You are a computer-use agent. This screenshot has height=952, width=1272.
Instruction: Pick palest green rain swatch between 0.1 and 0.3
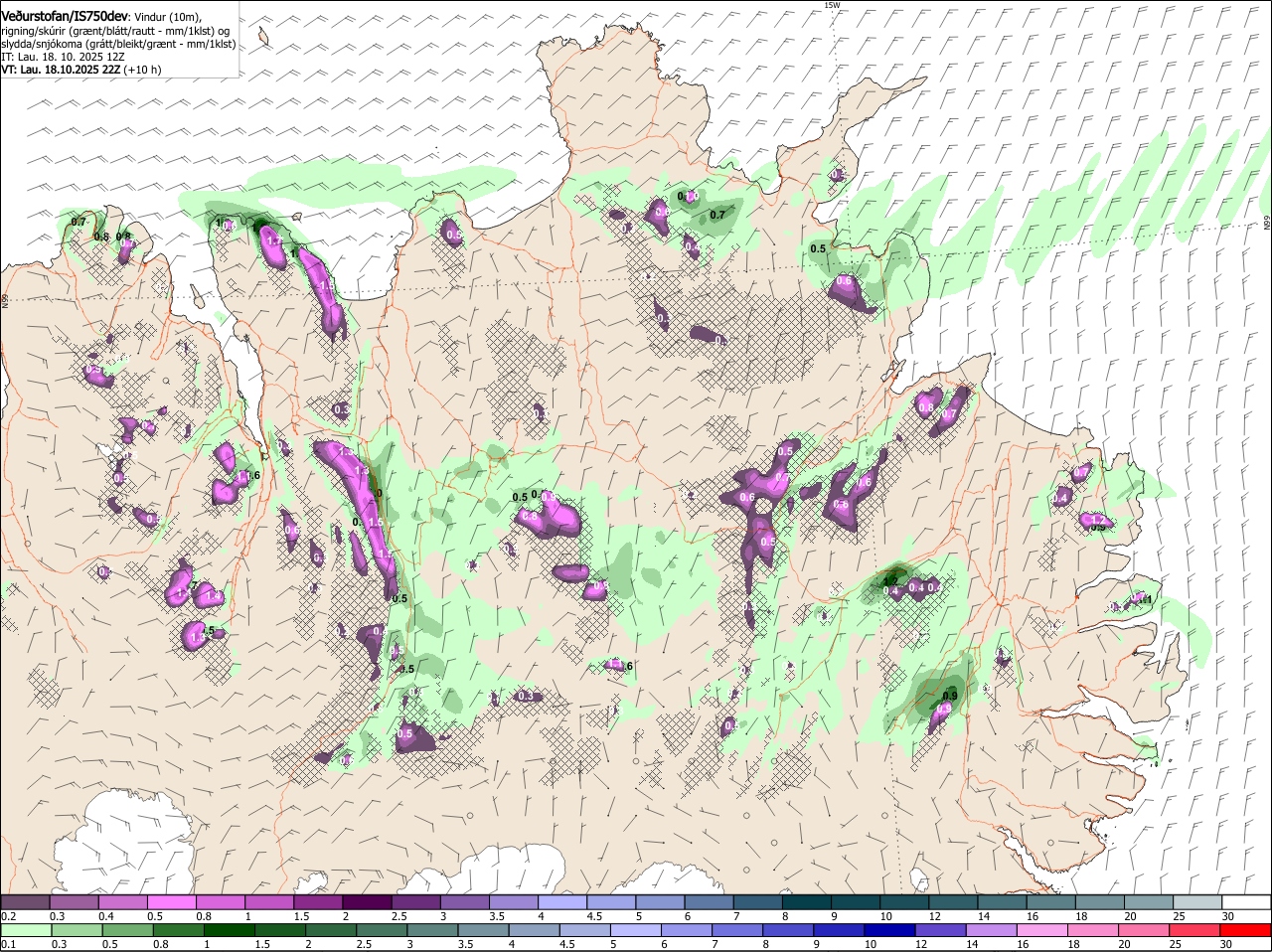tap(26, 930)
